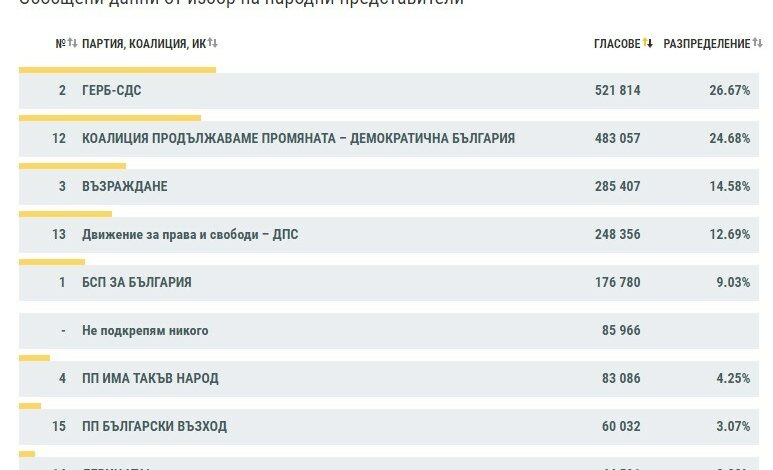773x470 pixels.
Task: Click the ПАРТИЯ, КОАЛИЦИЯ, ИК header
Action: pos(144,43)
